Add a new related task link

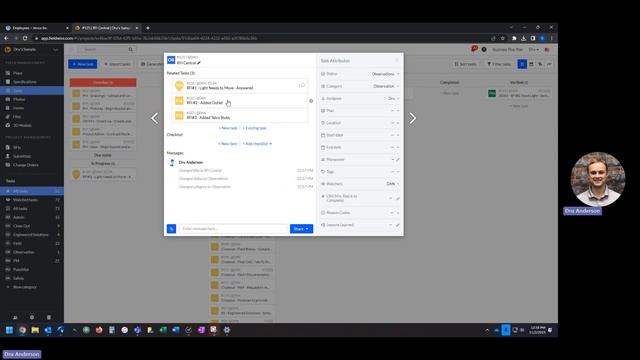click(x=228, y=128)
